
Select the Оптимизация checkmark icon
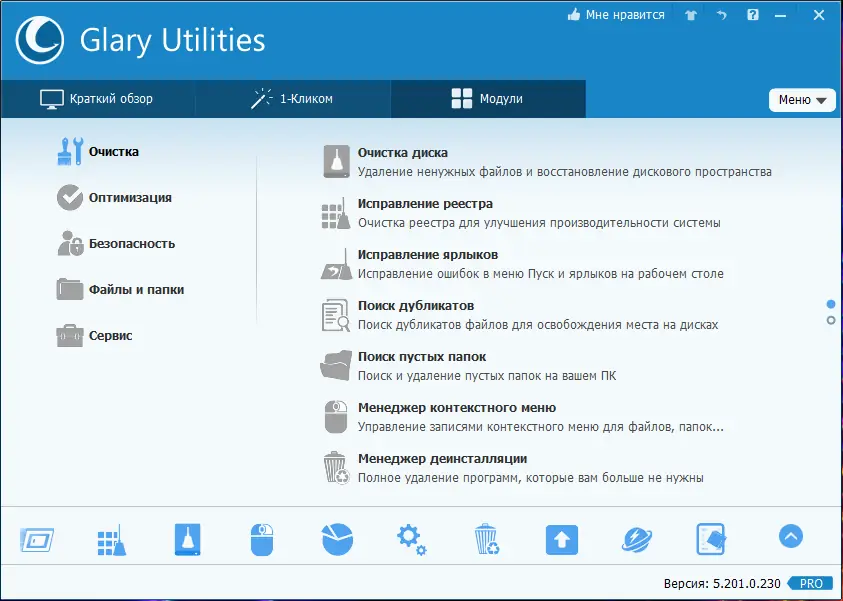tap(70, 198)
